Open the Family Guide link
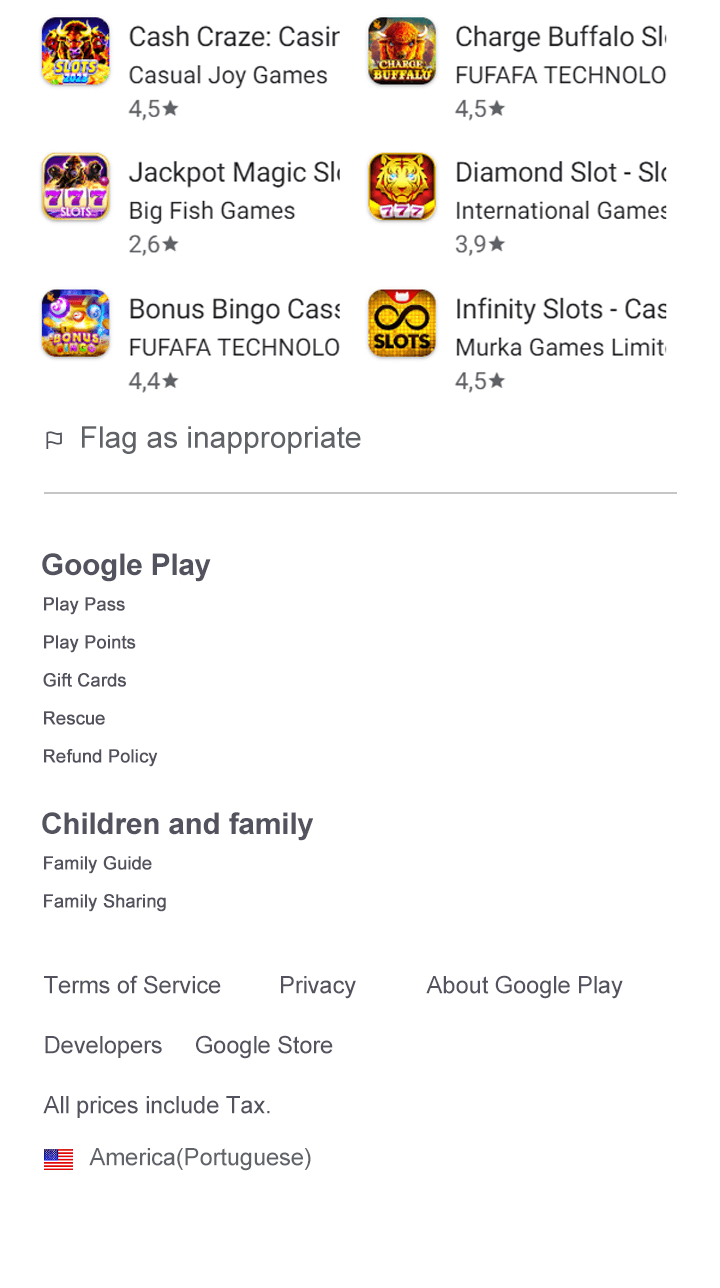Image resolution: width=720 pixels, height=1288 pixels. [x=98, y=863]
